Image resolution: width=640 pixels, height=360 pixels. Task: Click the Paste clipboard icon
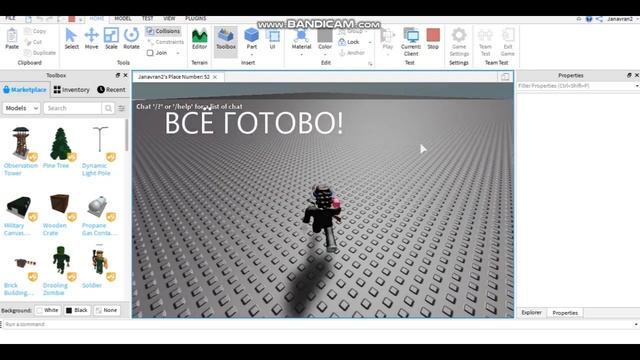[12, 36]
